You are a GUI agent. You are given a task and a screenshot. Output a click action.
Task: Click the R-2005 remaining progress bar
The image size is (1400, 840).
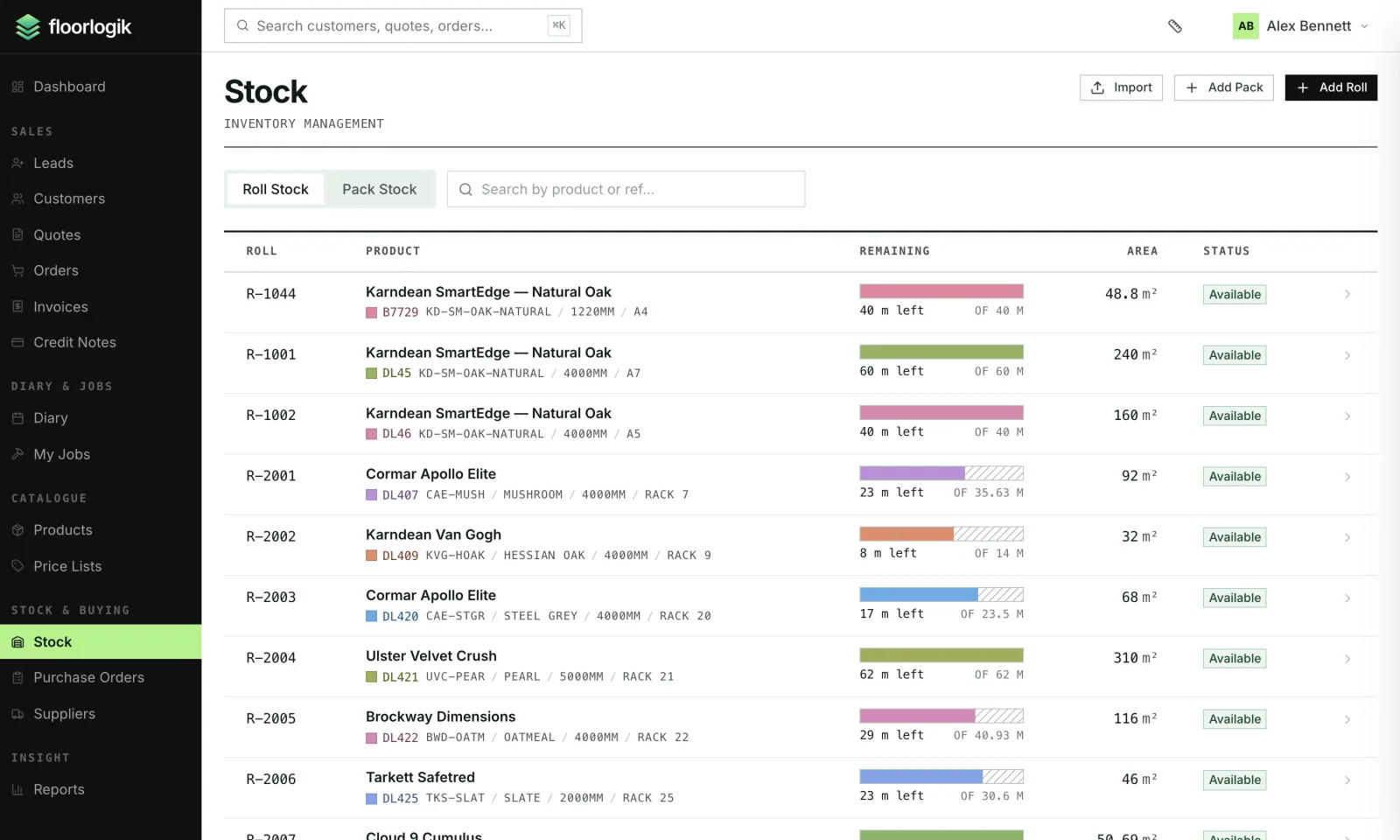941,716
